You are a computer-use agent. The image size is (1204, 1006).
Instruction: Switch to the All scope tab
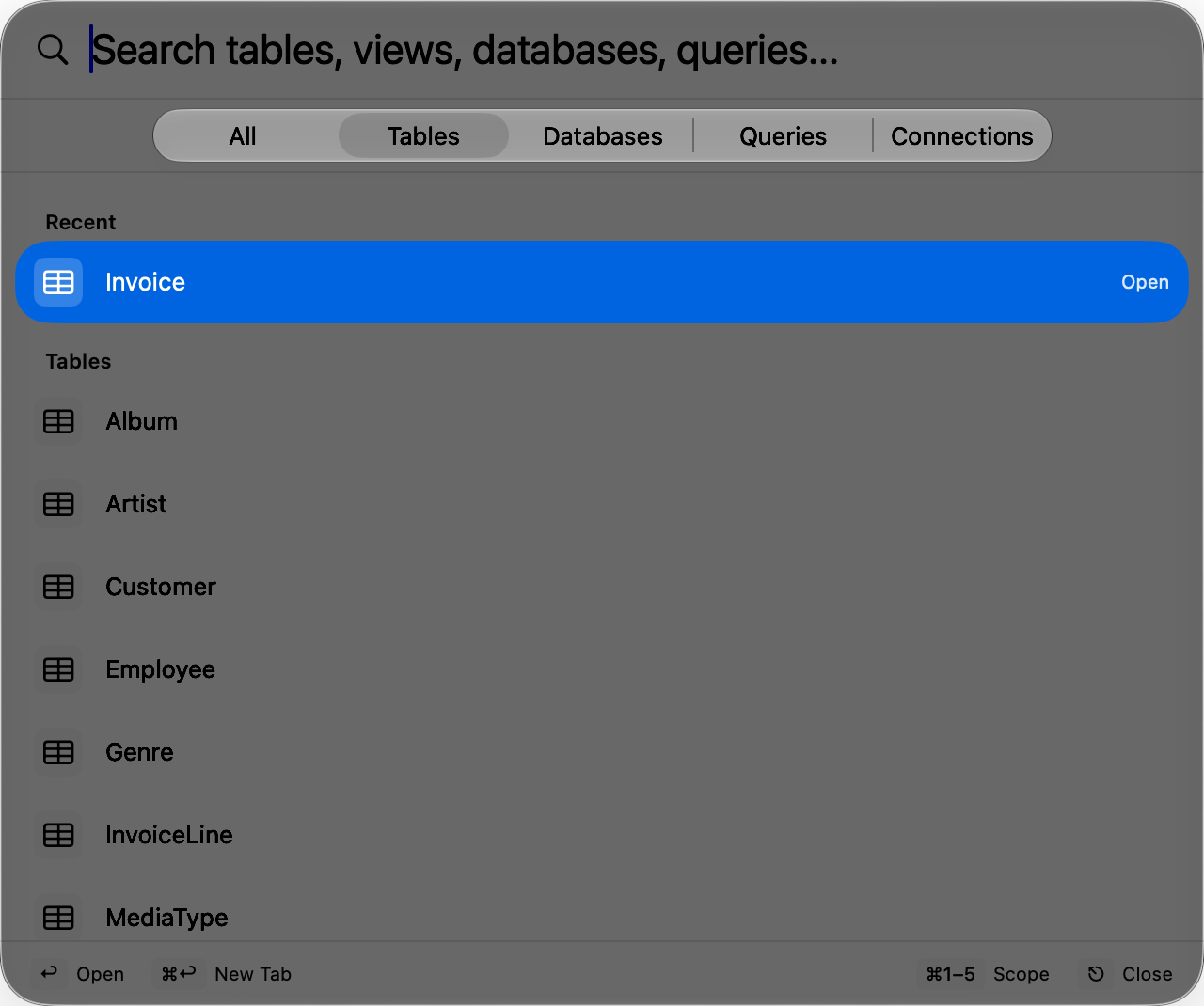tap(243, 136)
